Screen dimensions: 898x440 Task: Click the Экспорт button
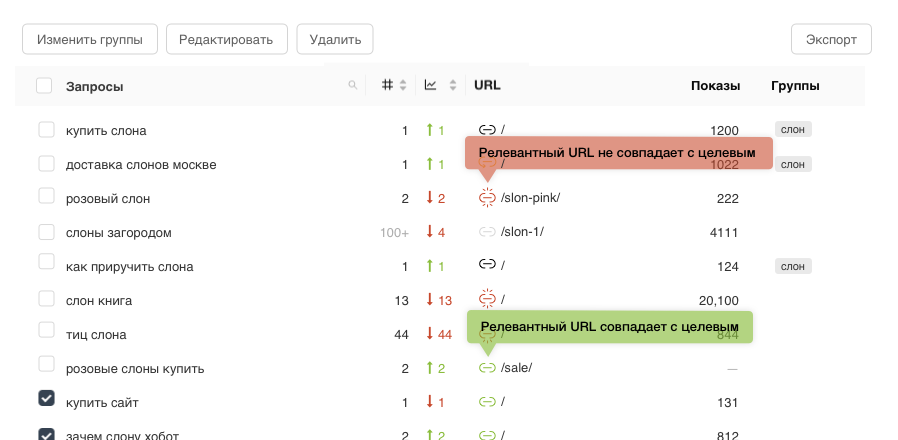coord(831,39)
